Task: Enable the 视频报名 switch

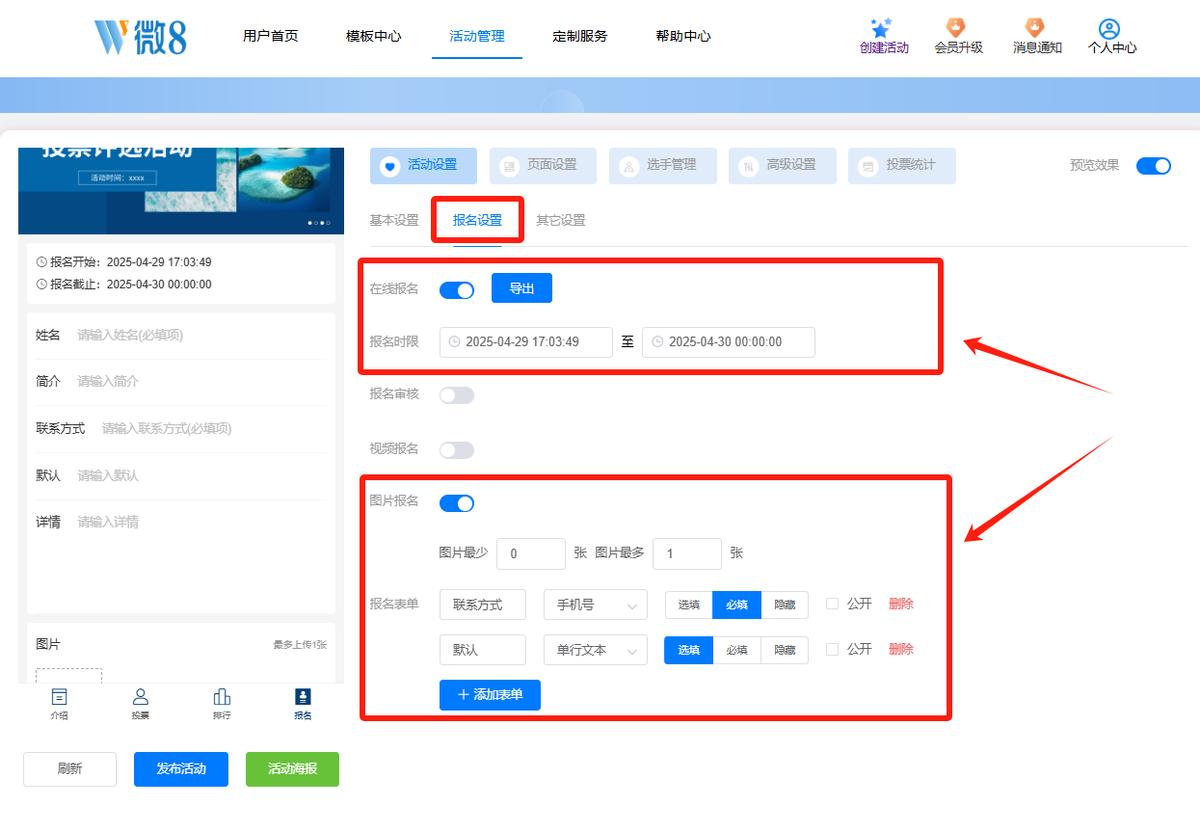Action: point(457,450)
